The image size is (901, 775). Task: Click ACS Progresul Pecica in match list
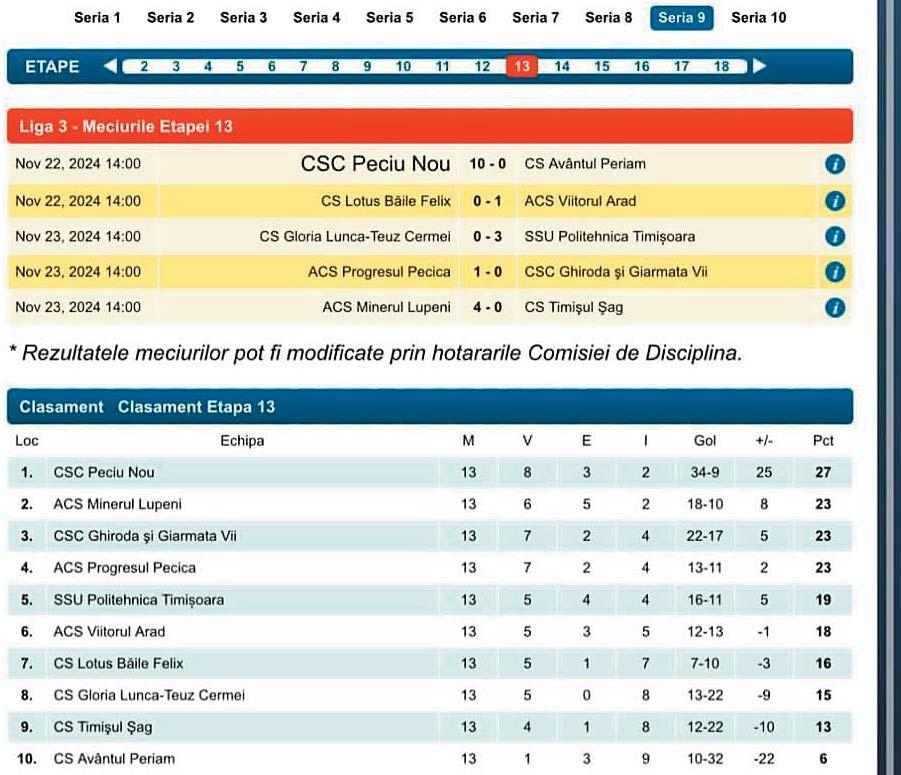click(x=379, y=272)
